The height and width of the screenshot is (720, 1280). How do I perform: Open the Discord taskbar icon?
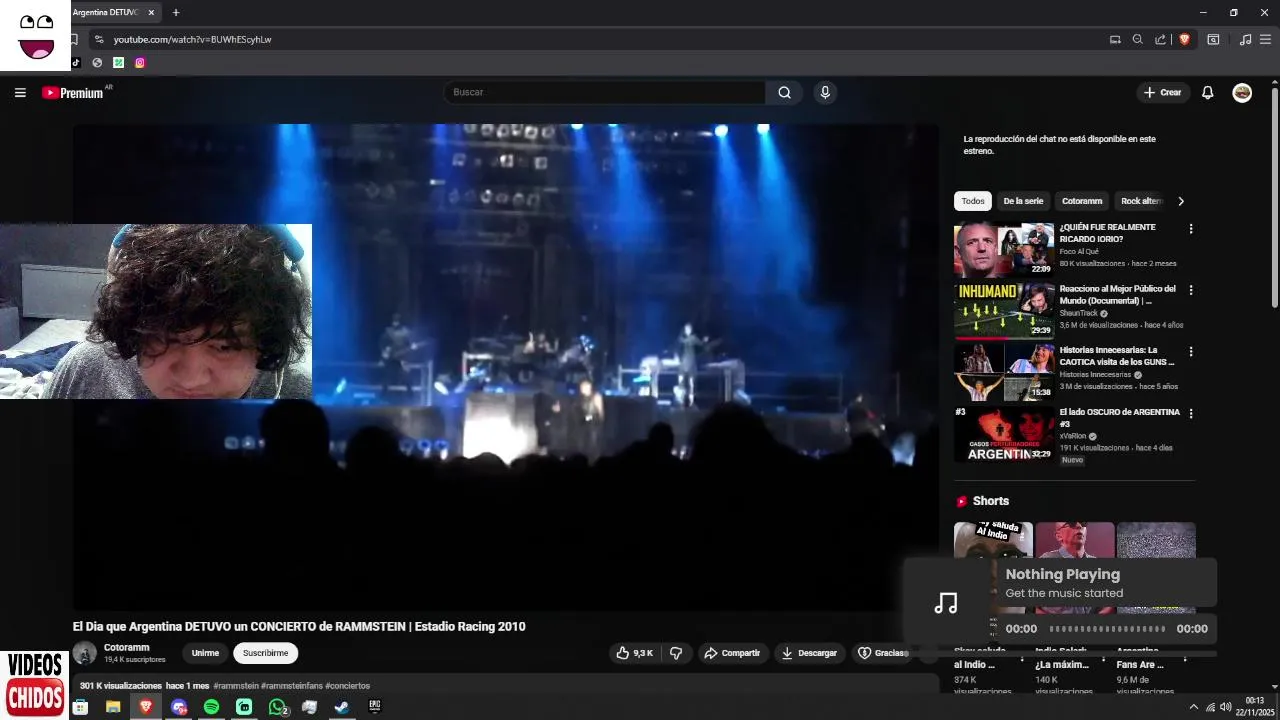coord(179,706)
